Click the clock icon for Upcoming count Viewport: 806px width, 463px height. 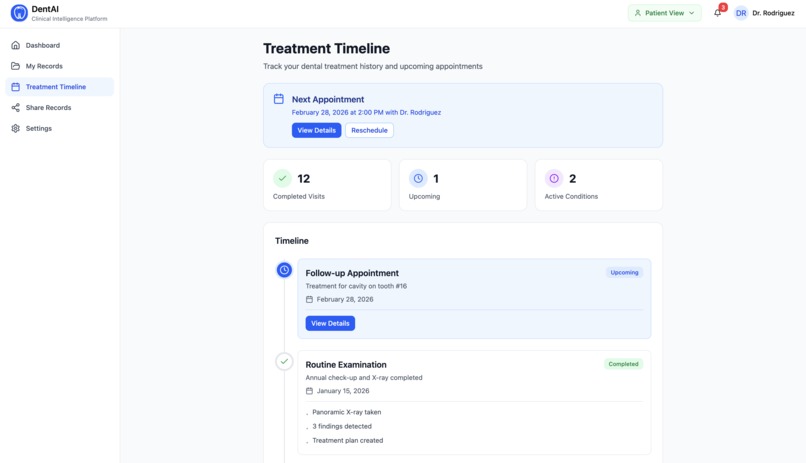[x=418, y=178]
